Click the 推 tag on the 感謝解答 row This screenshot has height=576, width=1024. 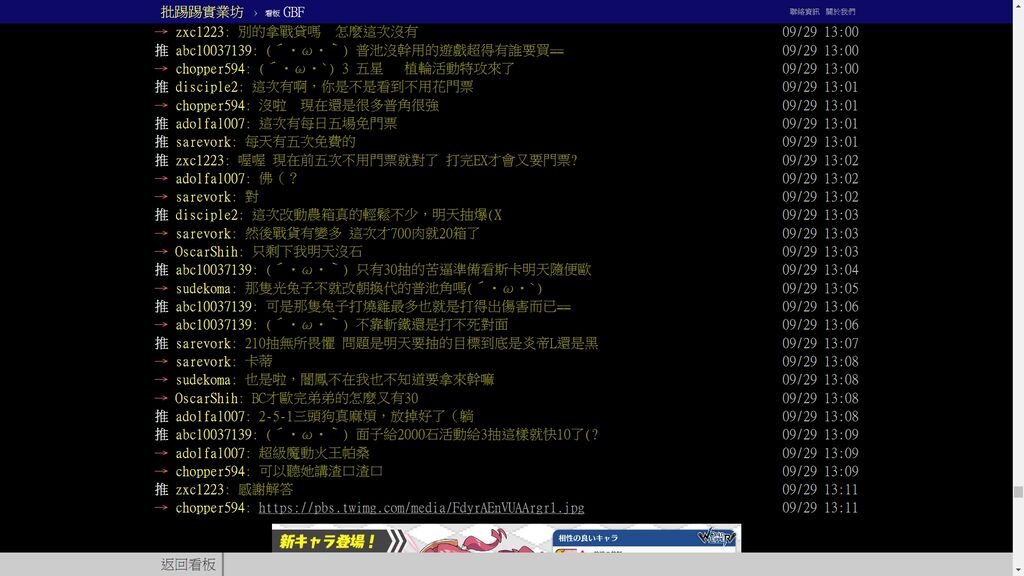click(x=161, y=489)
